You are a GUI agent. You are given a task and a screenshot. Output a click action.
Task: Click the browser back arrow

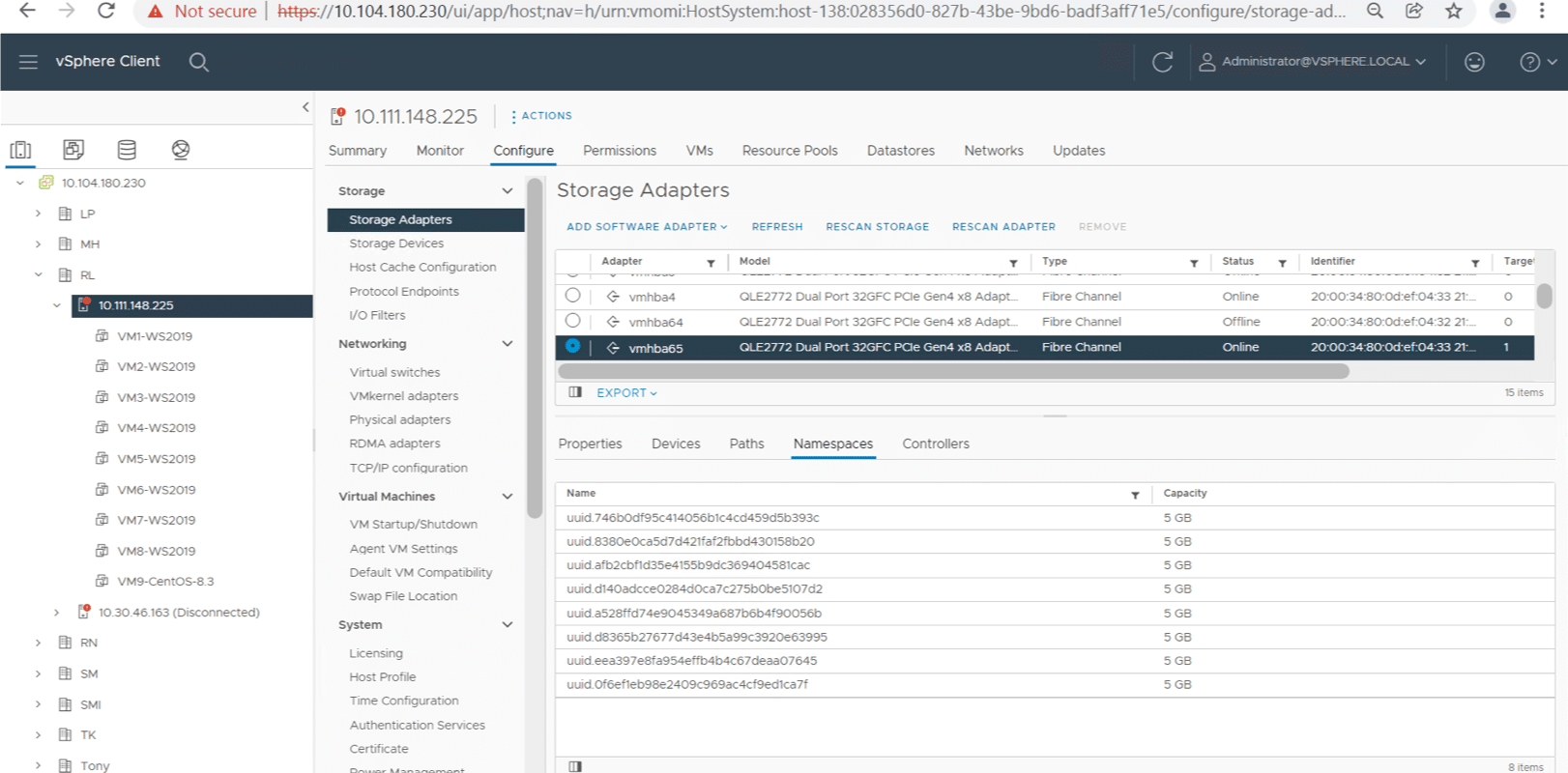tap(27, 11)
